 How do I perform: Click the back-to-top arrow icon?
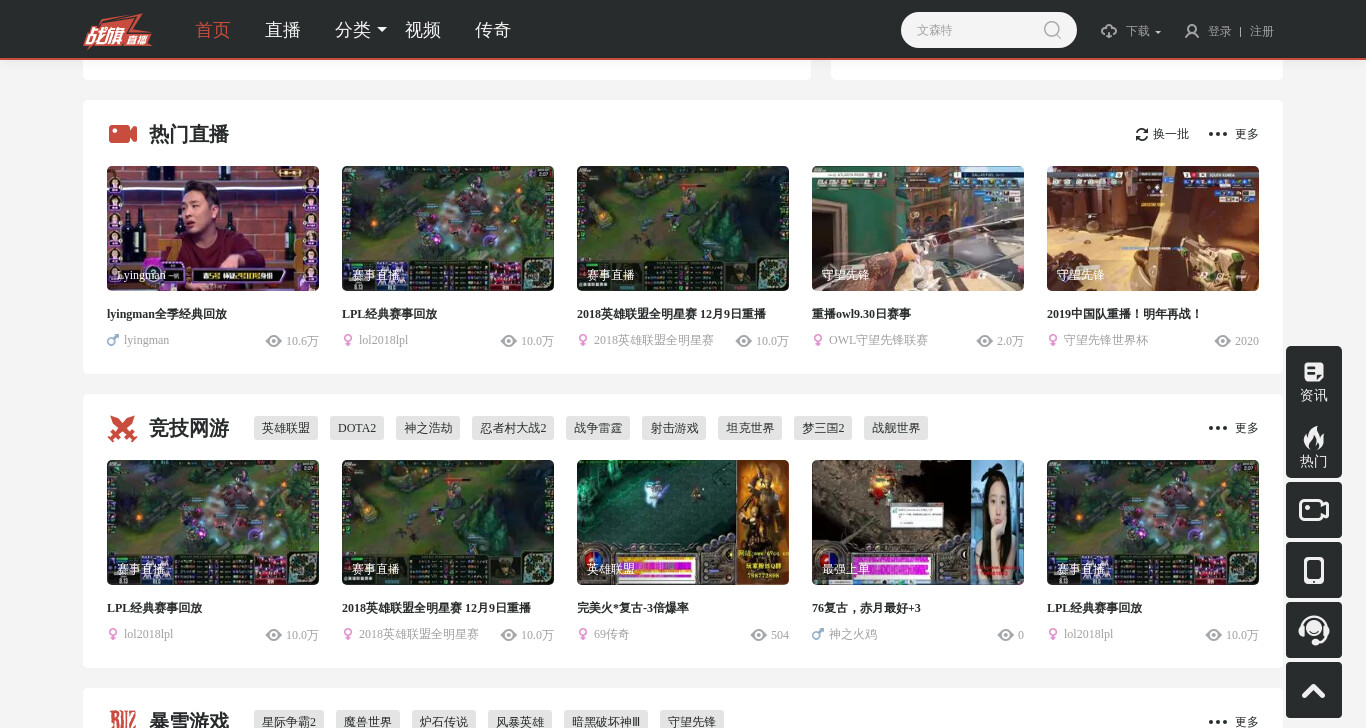click(1314, 690)
